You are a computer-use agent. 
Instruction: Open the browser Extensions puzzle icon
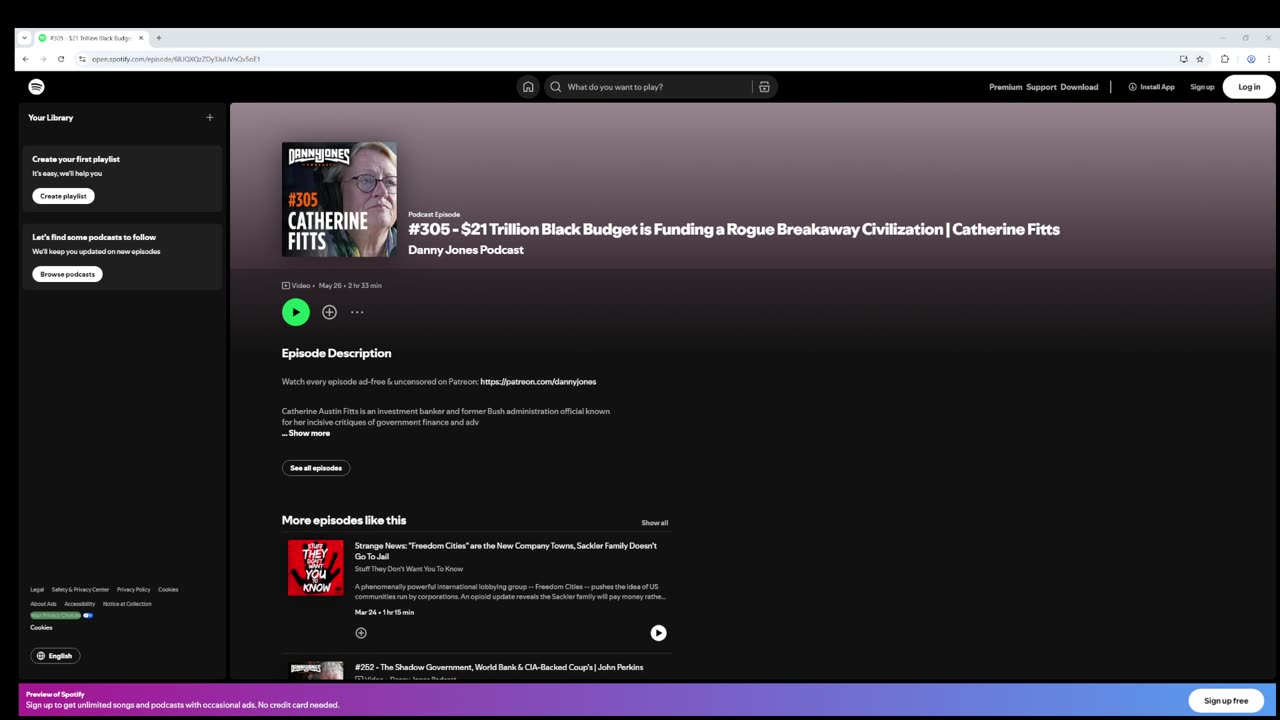(1225, 59)
